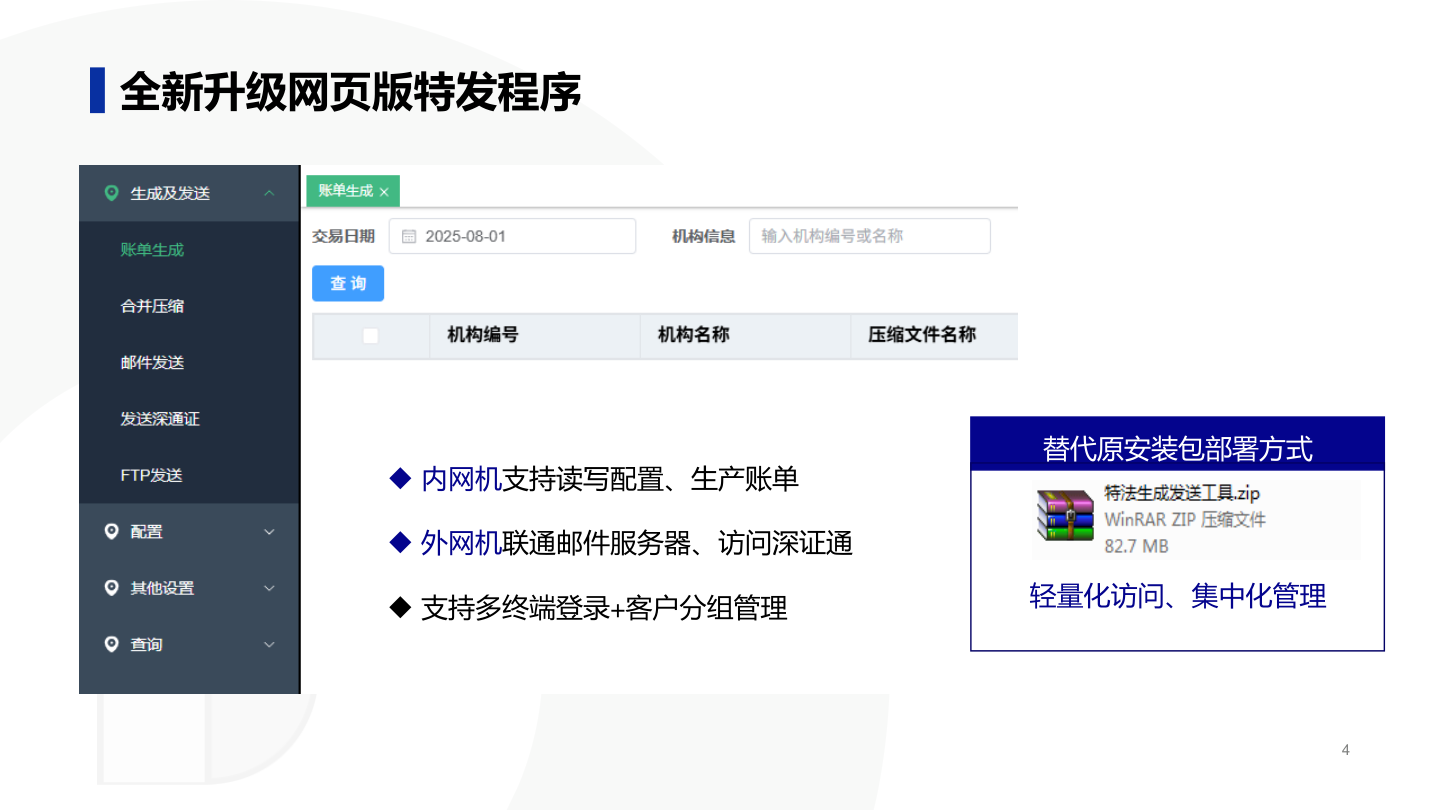Expand the 其他设置 menu chevron
Screen dimensions: 1440x810
pos(269,588)
